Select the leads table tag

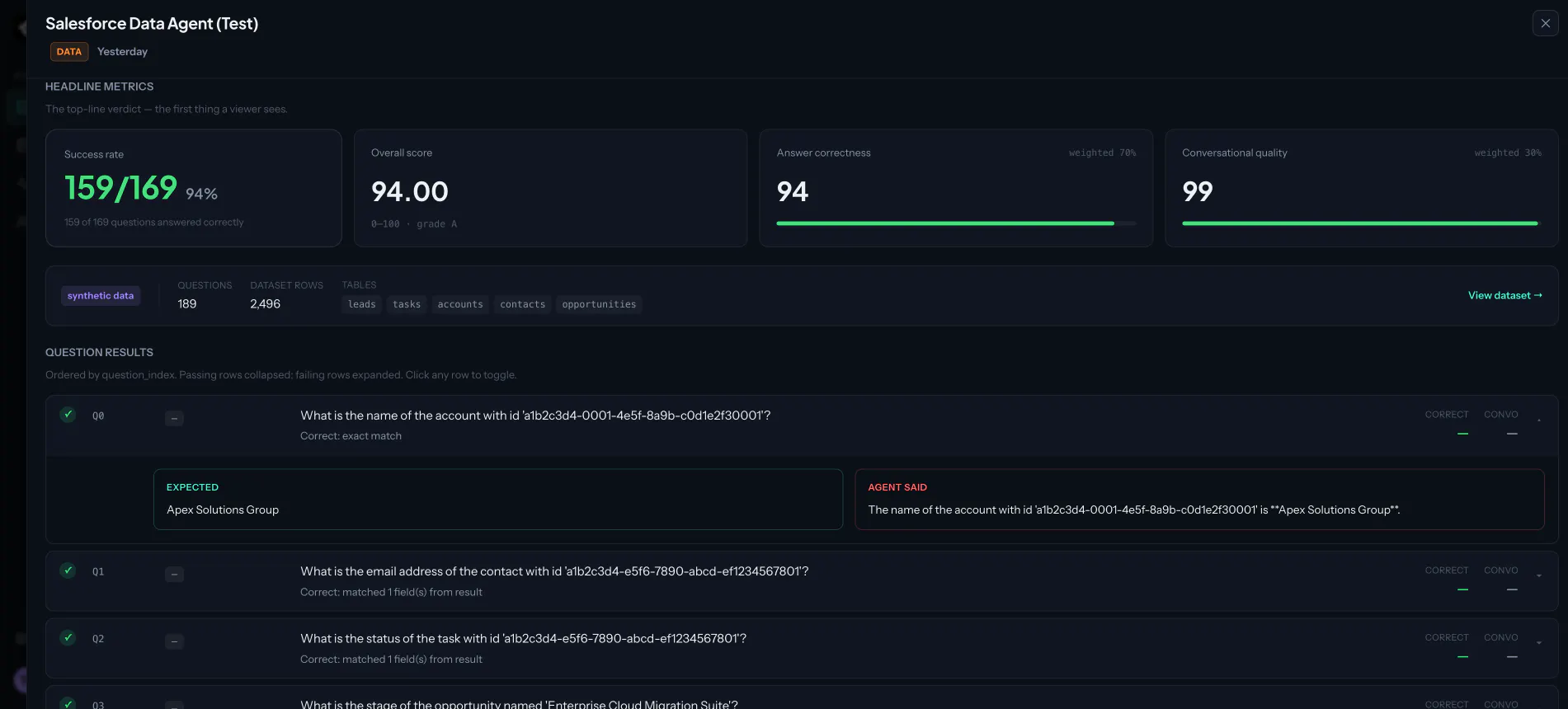[361, 304]
